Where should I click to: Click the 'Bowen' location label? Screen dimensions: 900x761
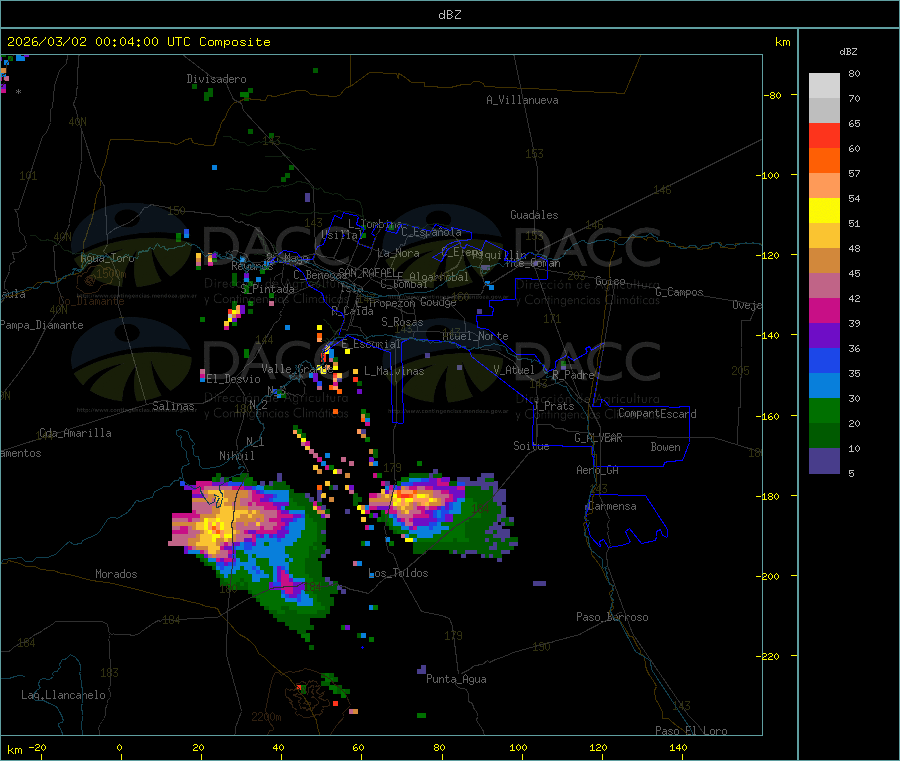(x=666, y=447)
